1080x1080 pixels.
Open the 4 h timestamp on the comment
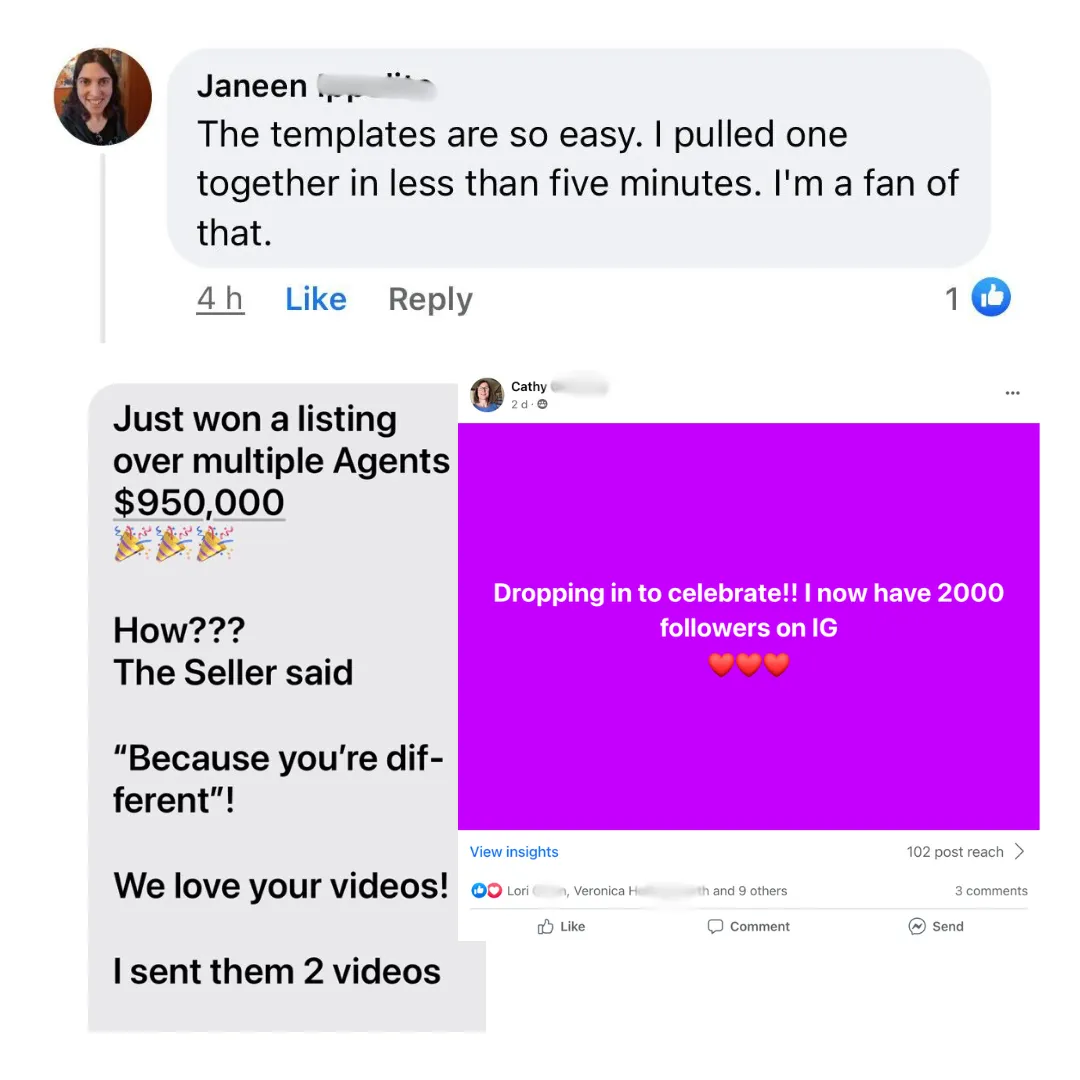coord(220,299)
